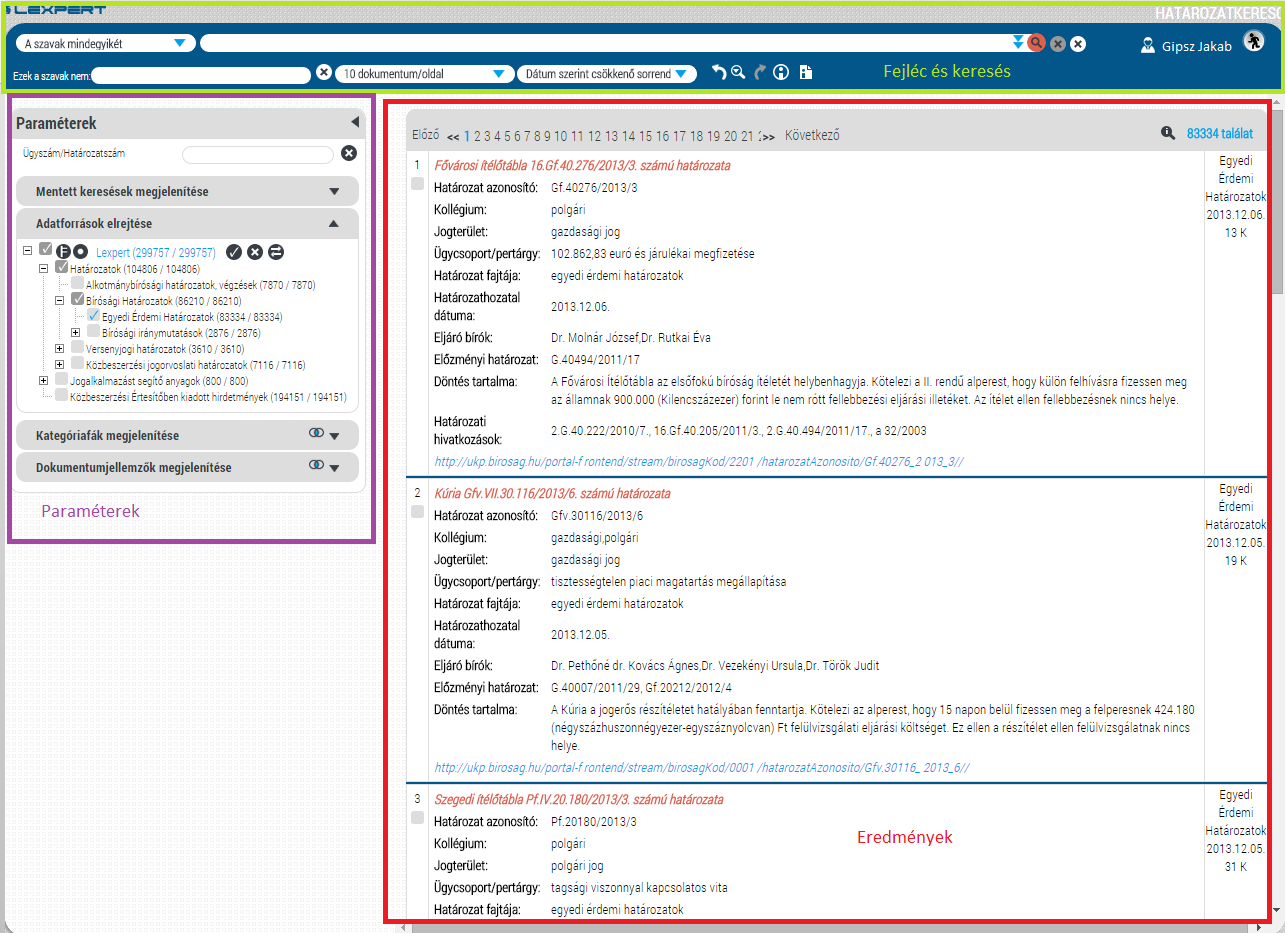The width and height of the screenshot is (1285, 933).
Task: Click the magnifier icon beside 83334 találat
Action: click(1168, 133)
